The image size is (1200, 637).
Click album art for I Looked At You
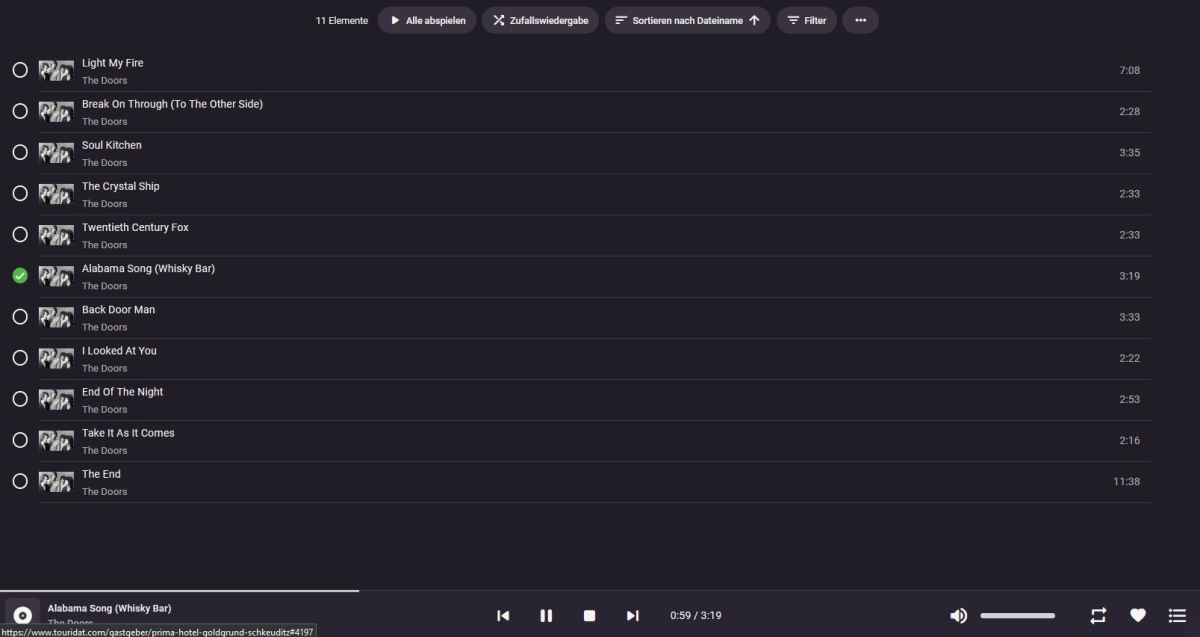click(56, 358)
